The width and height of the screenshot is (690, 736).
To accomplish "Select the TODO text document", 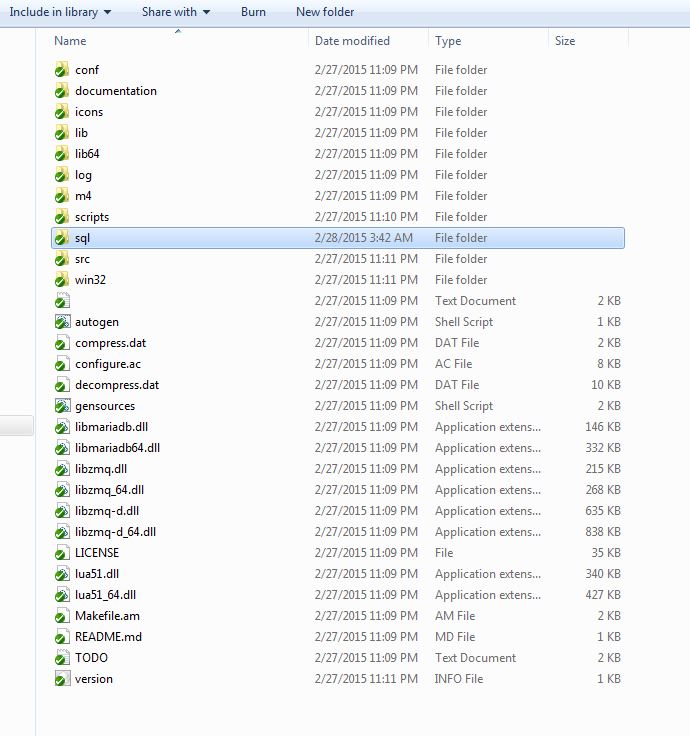I will 91,658.
